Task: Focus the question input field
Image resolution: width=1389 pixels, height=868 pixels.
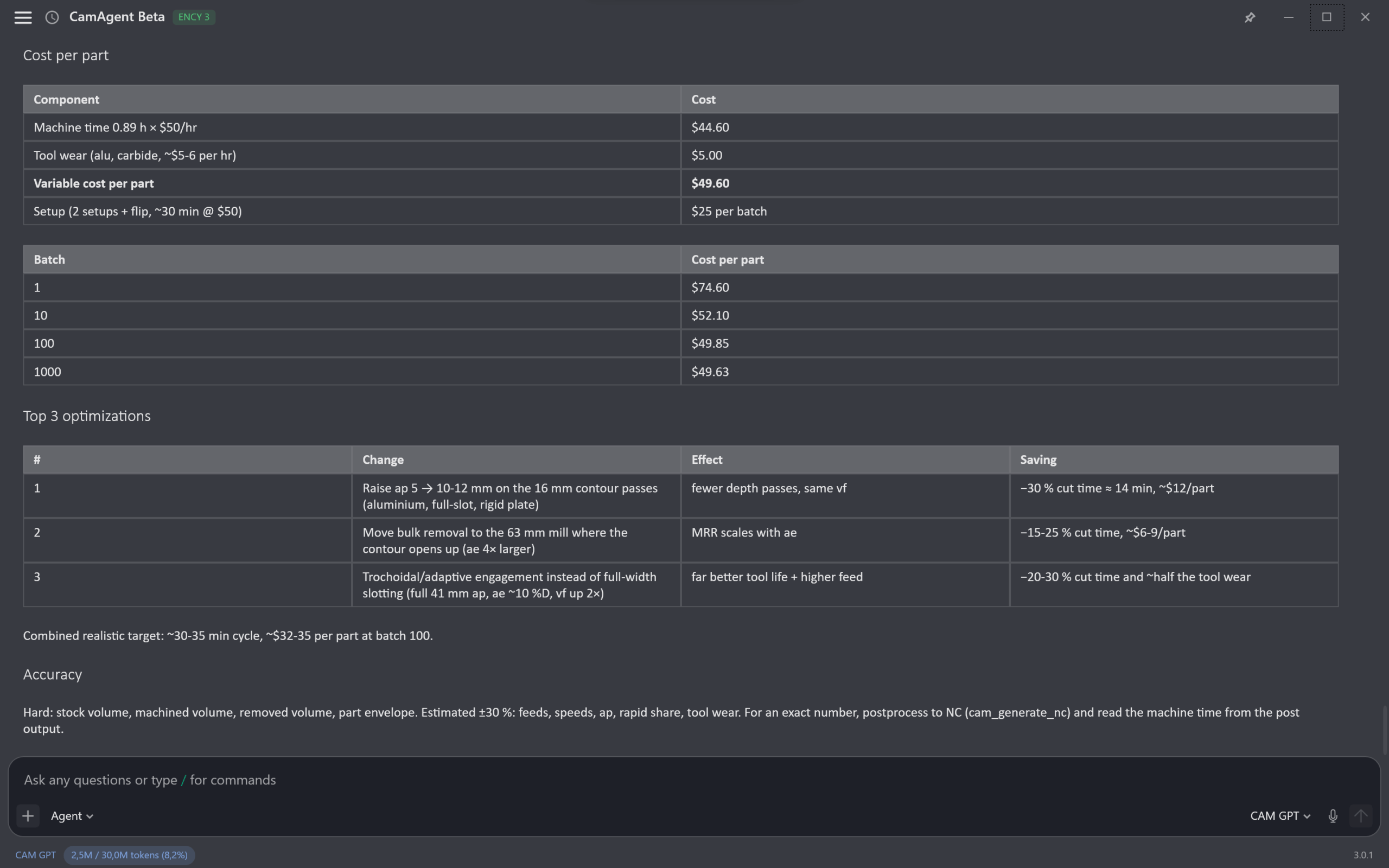Action: click(694, 780)
